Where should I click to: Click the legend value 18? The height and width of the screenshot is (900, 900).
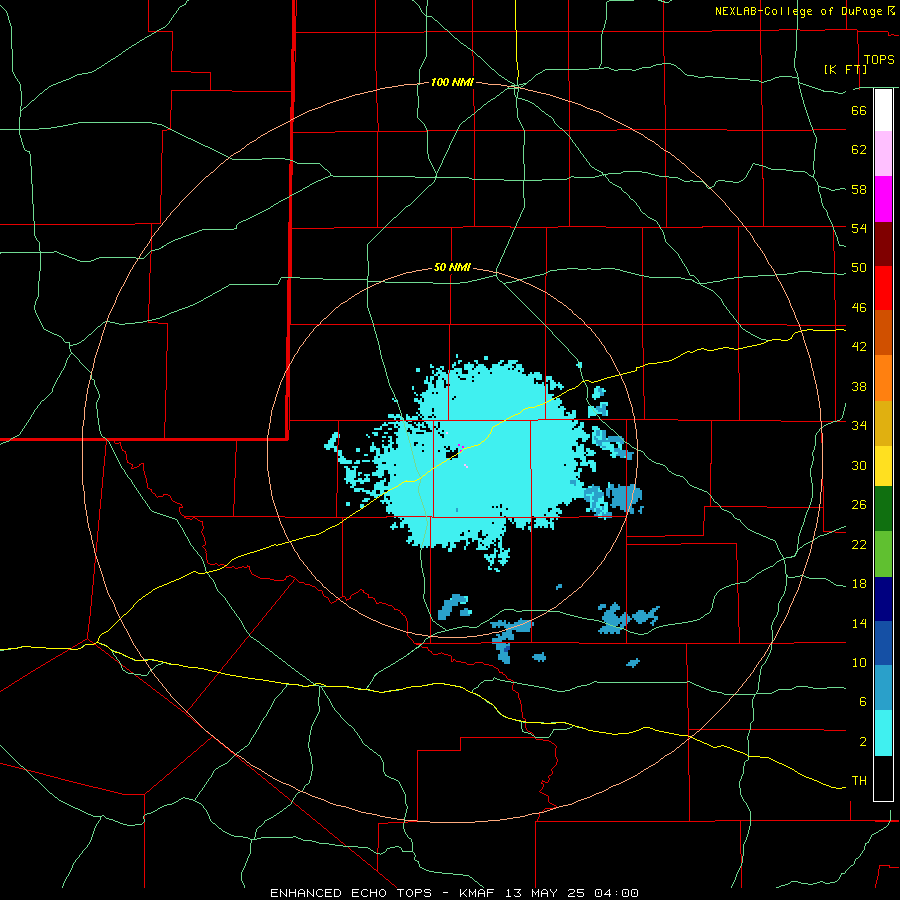pos(859,584)
